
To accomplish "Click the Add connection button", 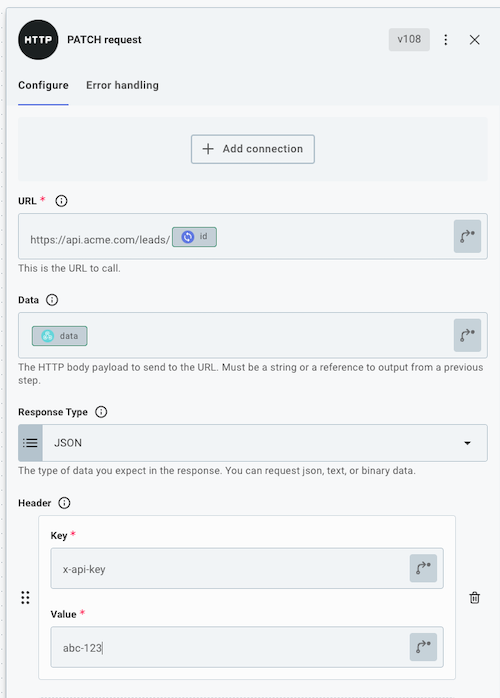I will (253, 149).
